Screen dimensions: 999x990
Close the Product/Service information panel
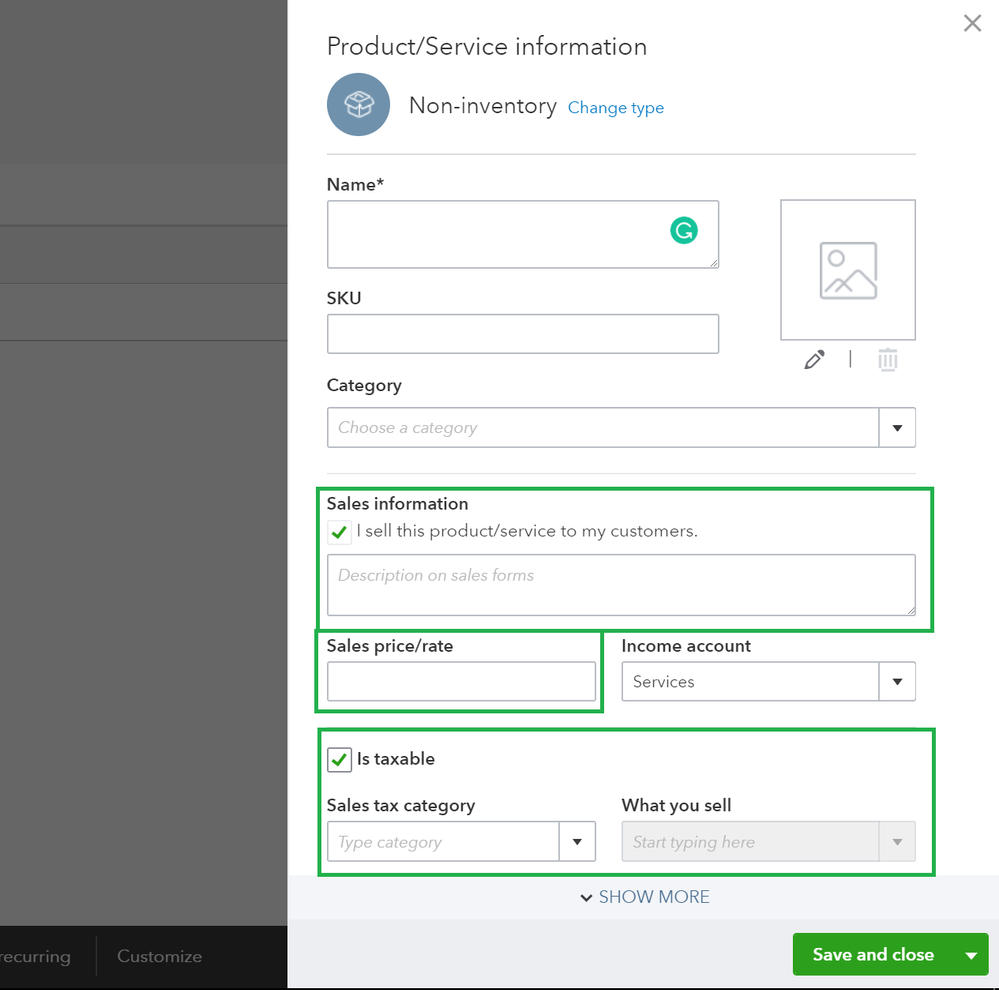point(972,23)
